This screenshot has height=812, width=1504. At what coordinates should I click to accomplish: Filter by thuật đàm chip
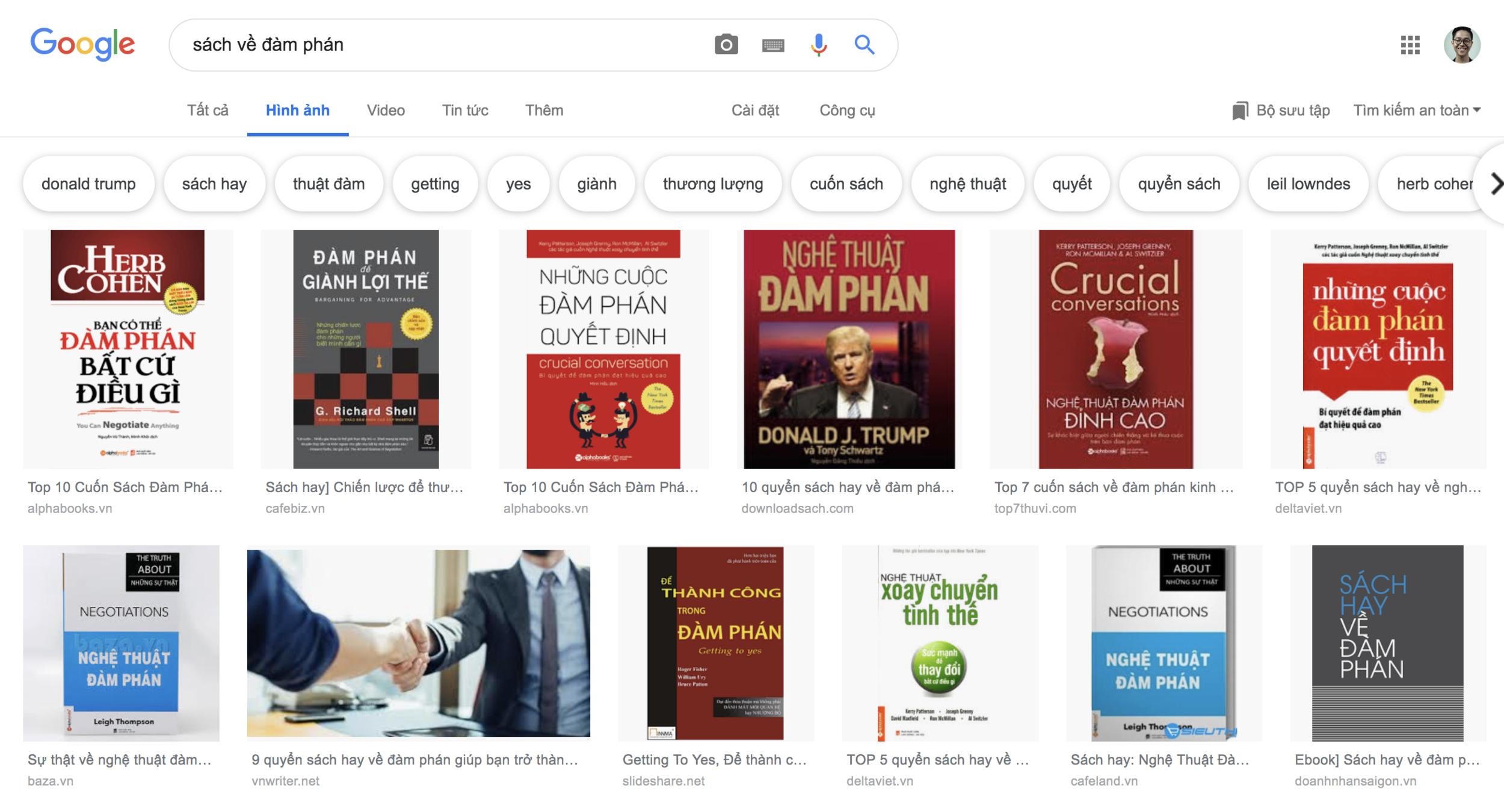[328, 184]
